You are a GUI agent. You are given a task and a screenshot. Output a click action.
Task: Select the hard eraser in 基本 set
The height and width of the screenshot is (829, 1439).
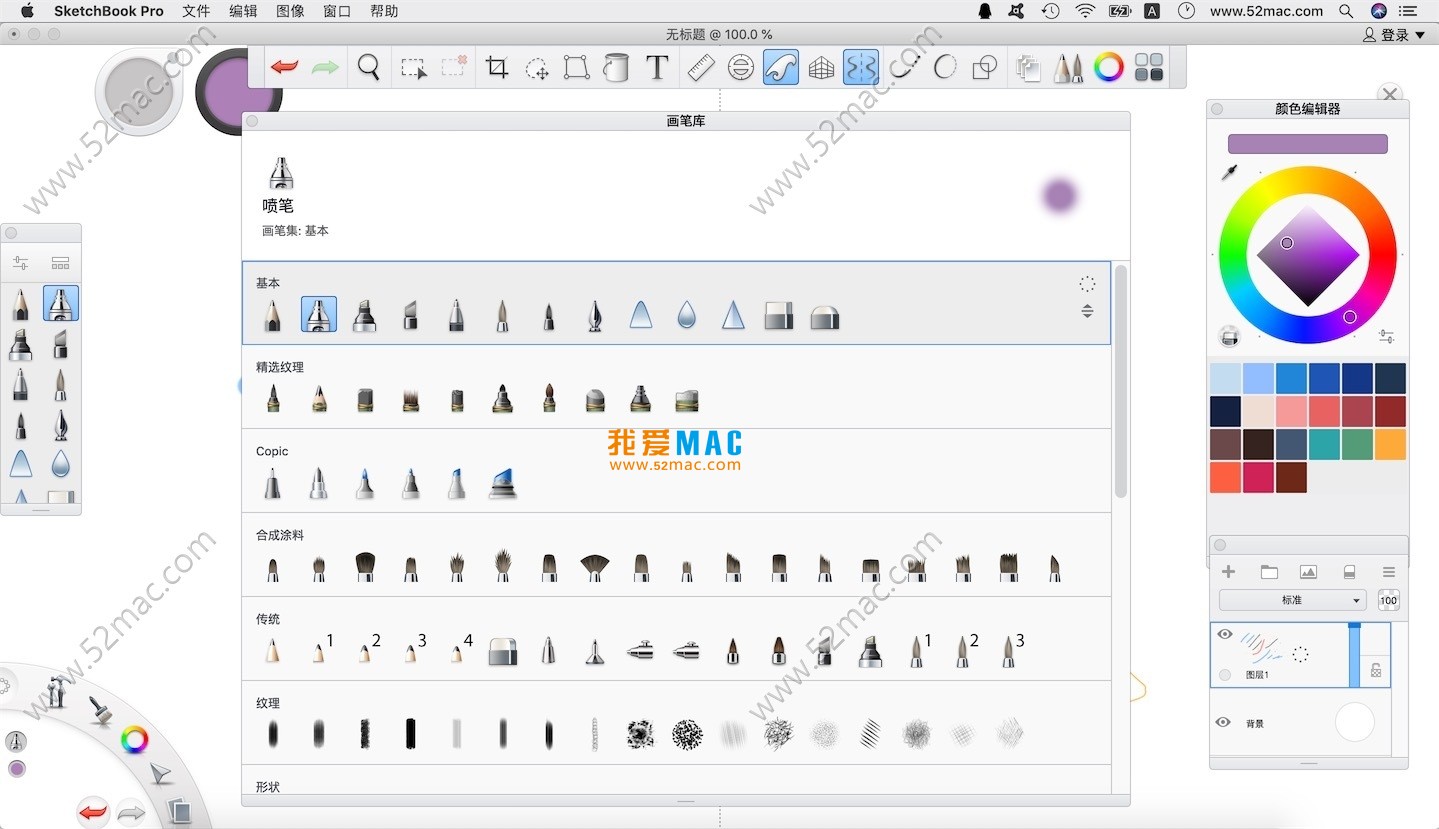[x=779, y=316]
